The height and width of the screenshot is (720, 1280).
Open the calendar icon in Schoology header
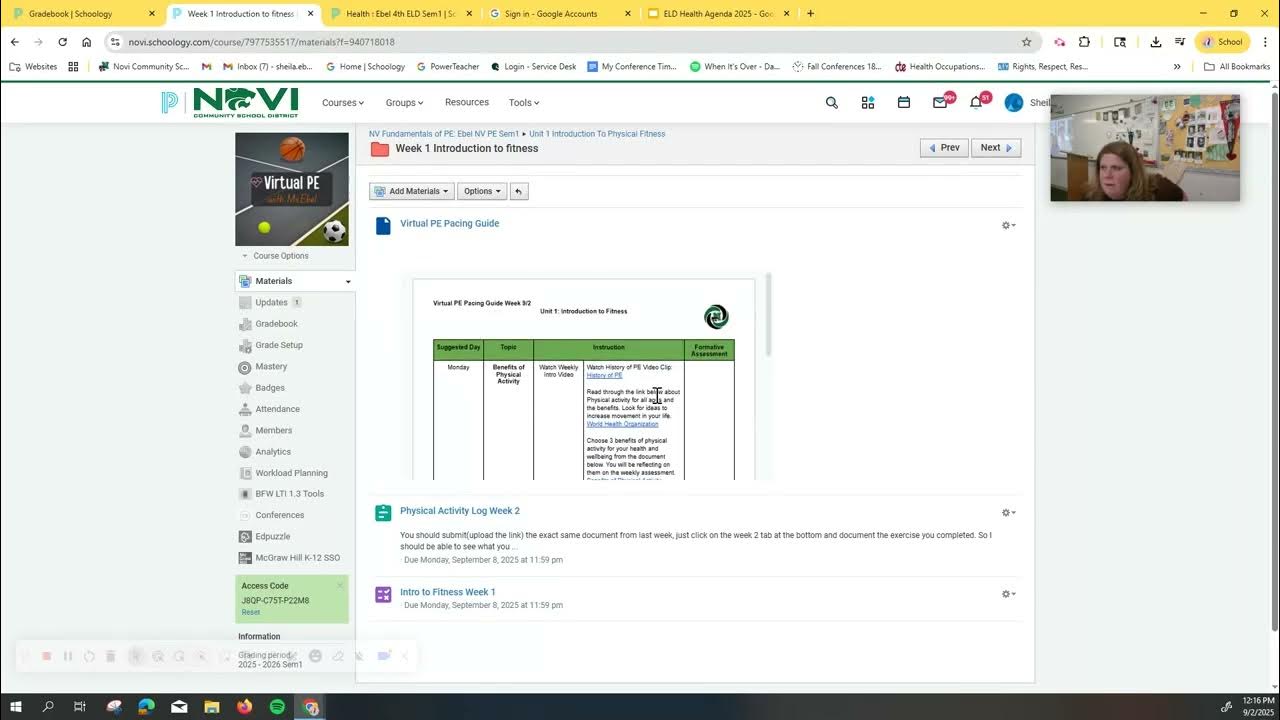(x=903, y=102)
